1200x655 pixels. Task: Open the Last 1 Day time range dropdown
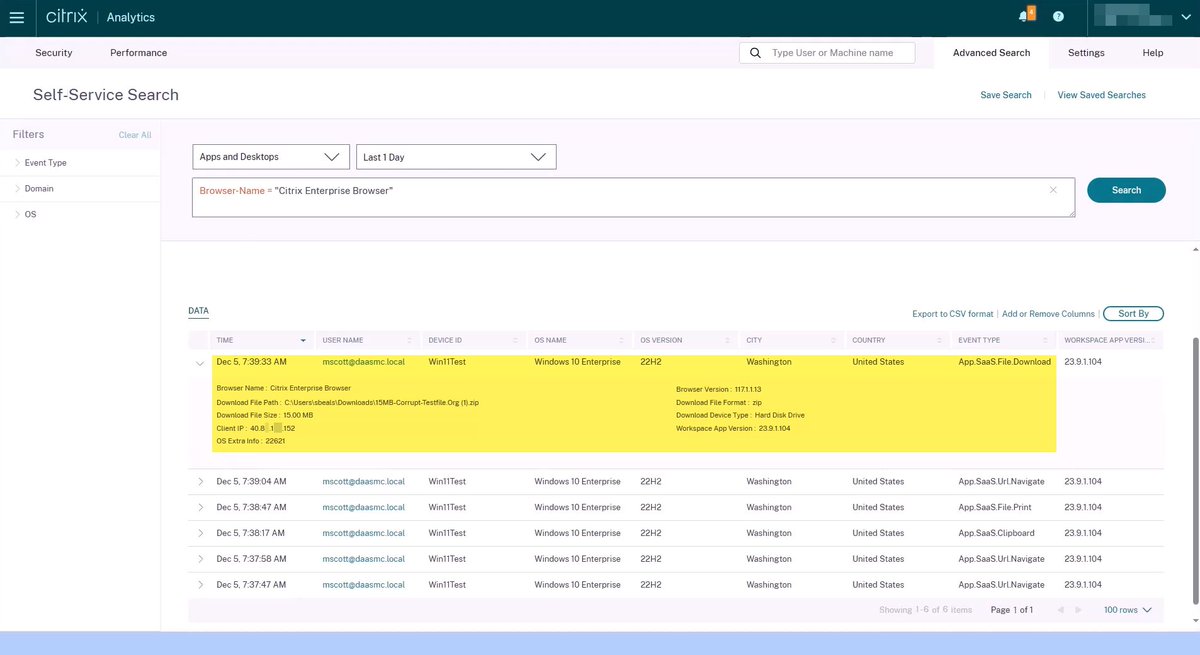455,156
